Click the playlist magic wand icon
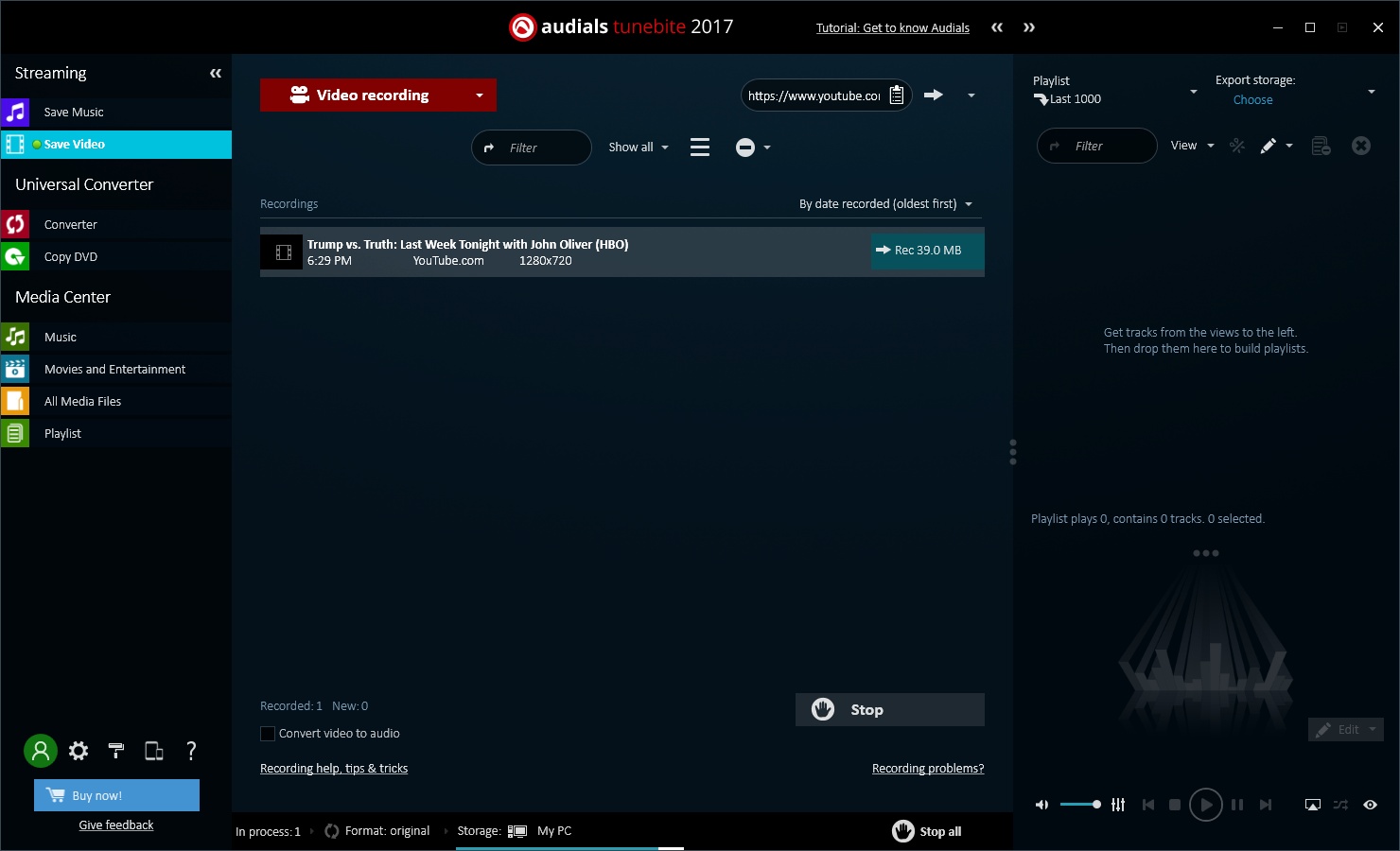 point(1237,146)
